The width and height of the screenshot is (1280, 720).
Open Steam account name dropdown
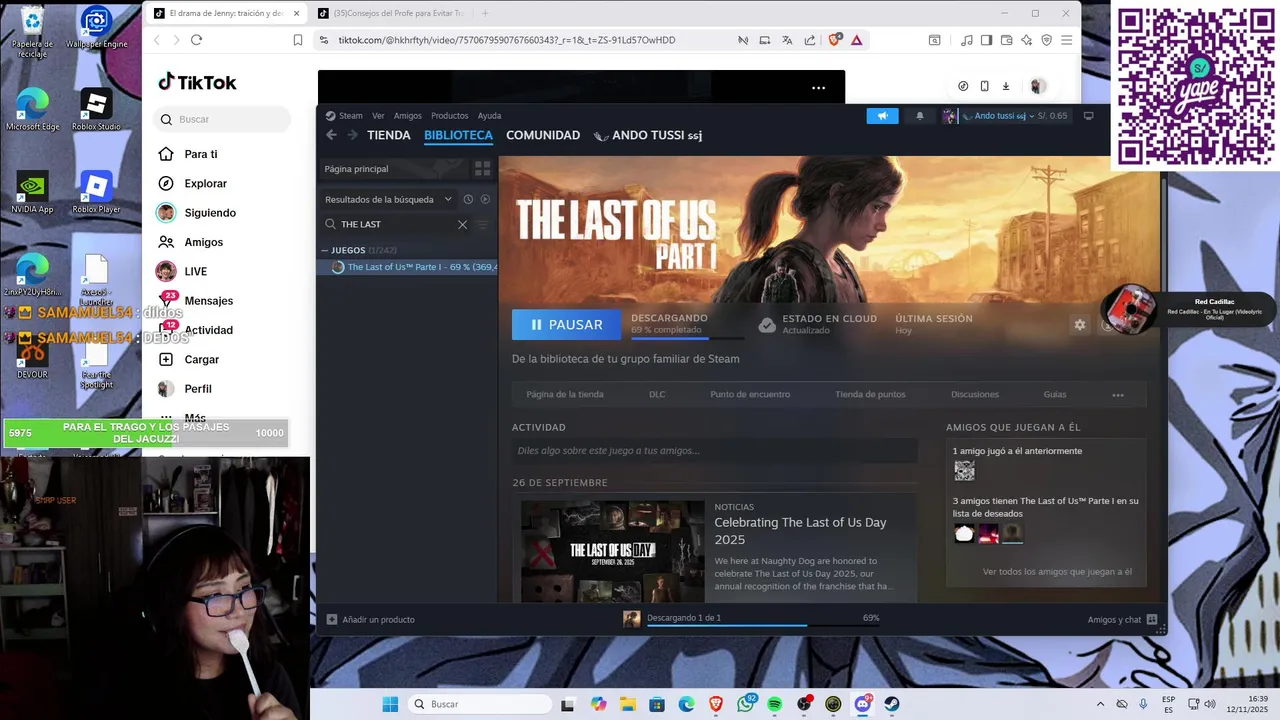(x=1005, y=116)
